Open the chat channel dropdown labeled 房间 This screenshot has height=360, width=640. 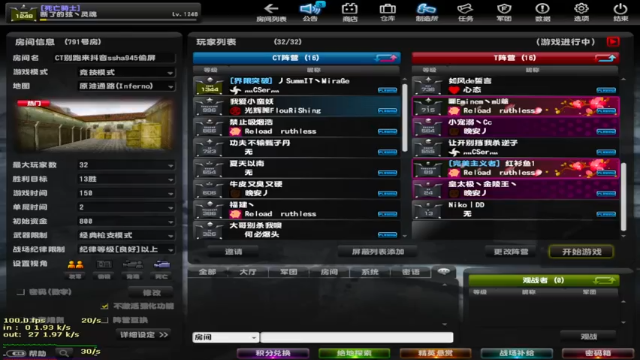tap(225, 337)
